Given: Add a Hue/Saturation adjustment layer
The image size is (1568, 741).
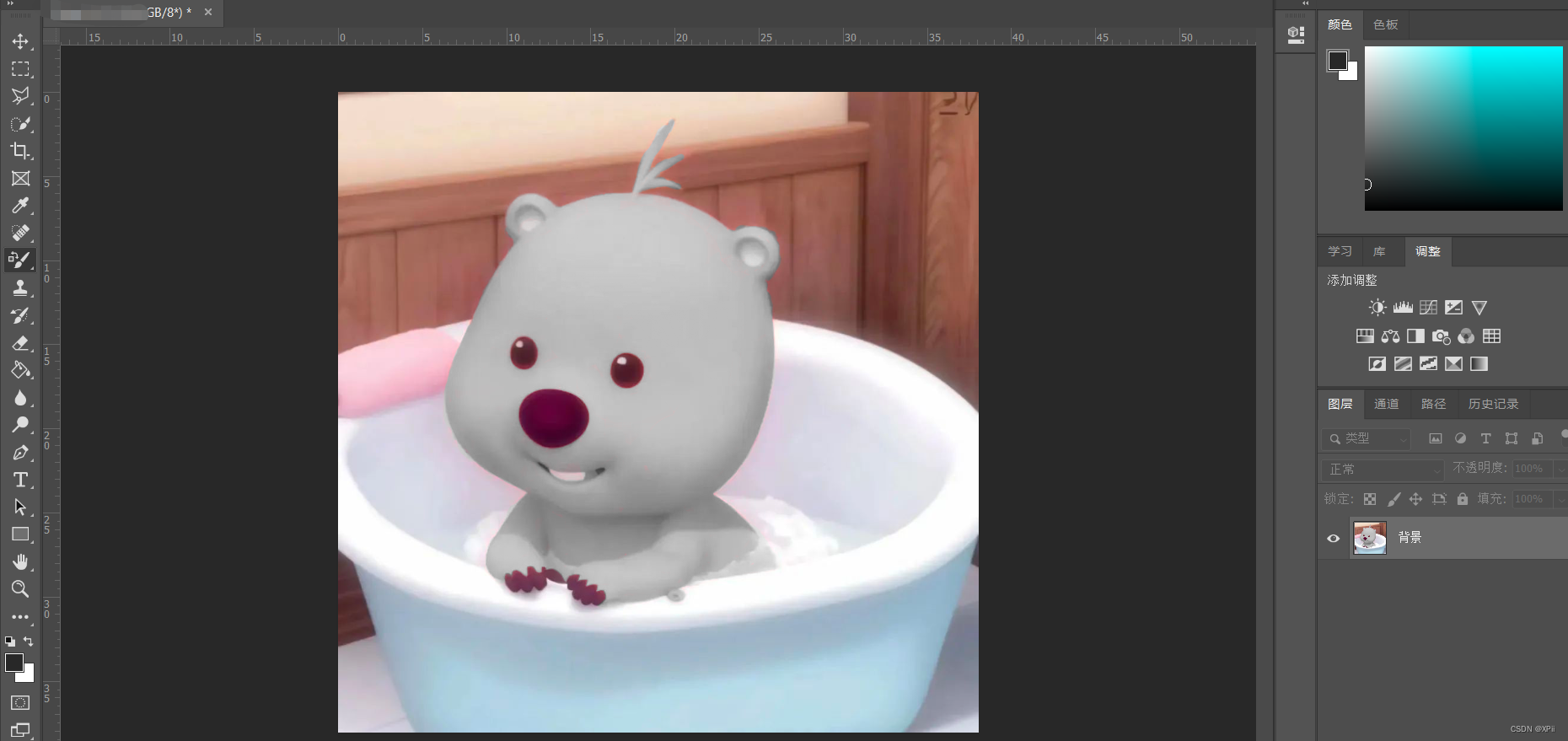Looking at the screenshot, I should 1365,336.
